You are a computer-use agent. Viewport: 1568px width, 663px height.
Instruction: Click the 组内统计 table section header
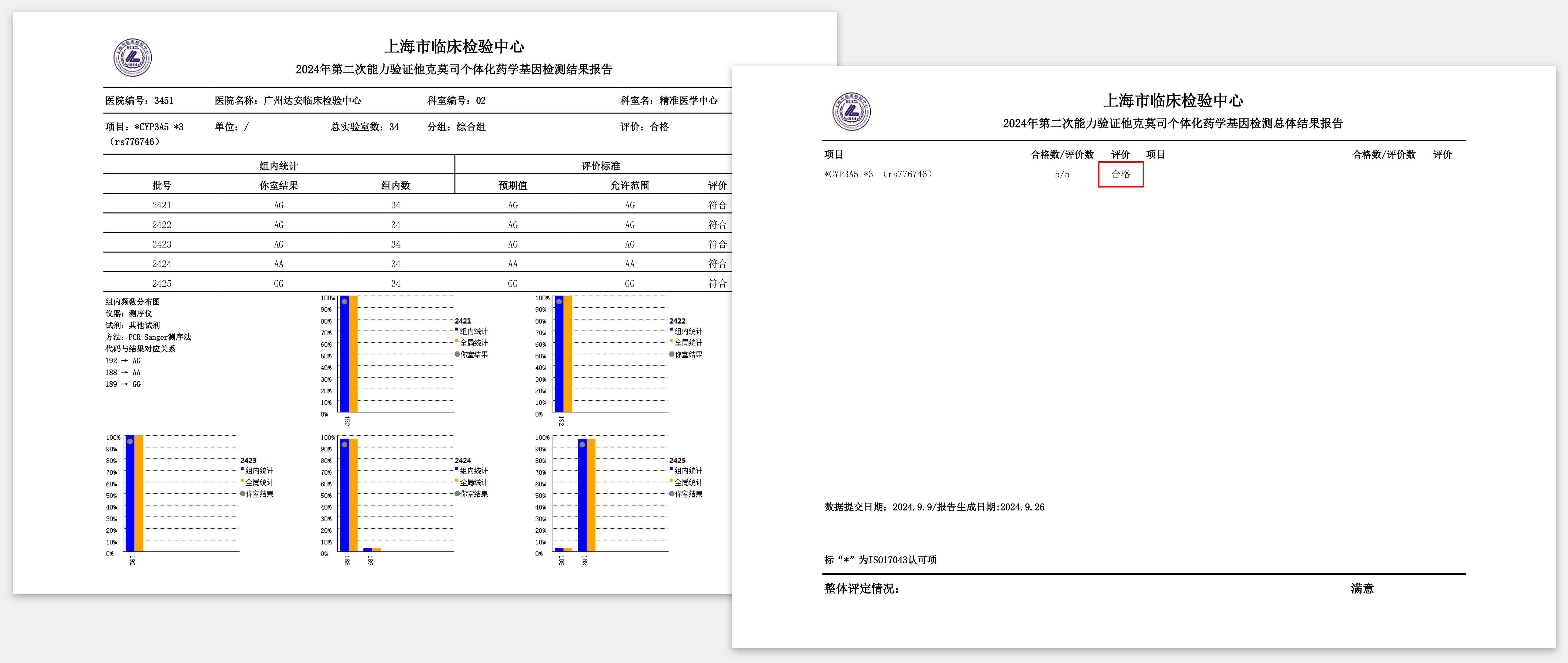(x=279, y=166)
